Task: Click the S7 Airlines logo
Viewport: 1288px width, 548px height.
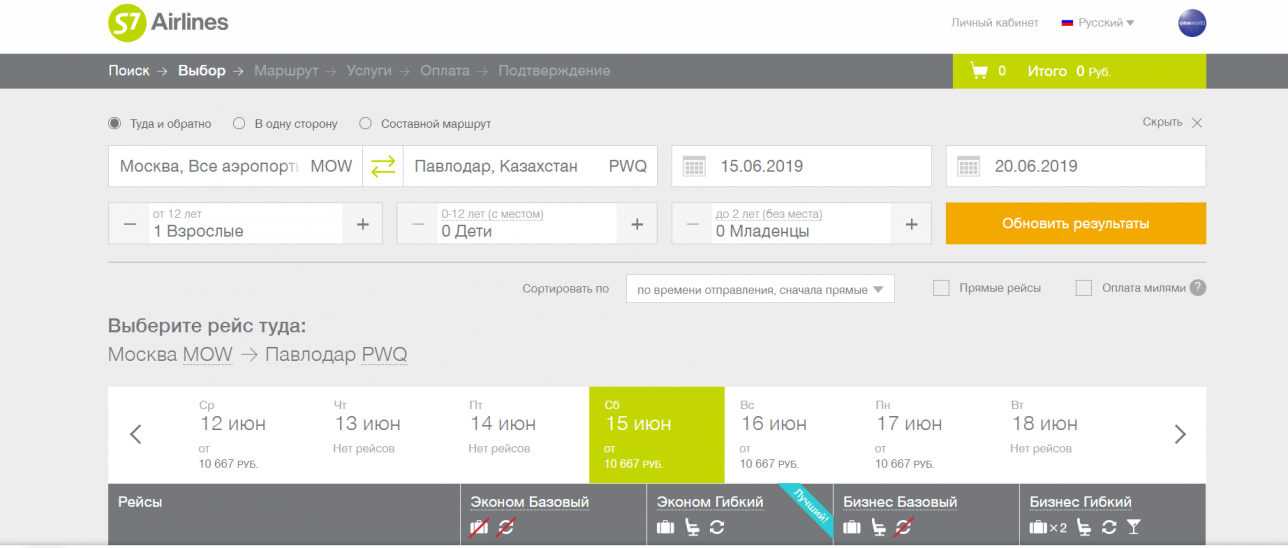Action: pos(168,22)
